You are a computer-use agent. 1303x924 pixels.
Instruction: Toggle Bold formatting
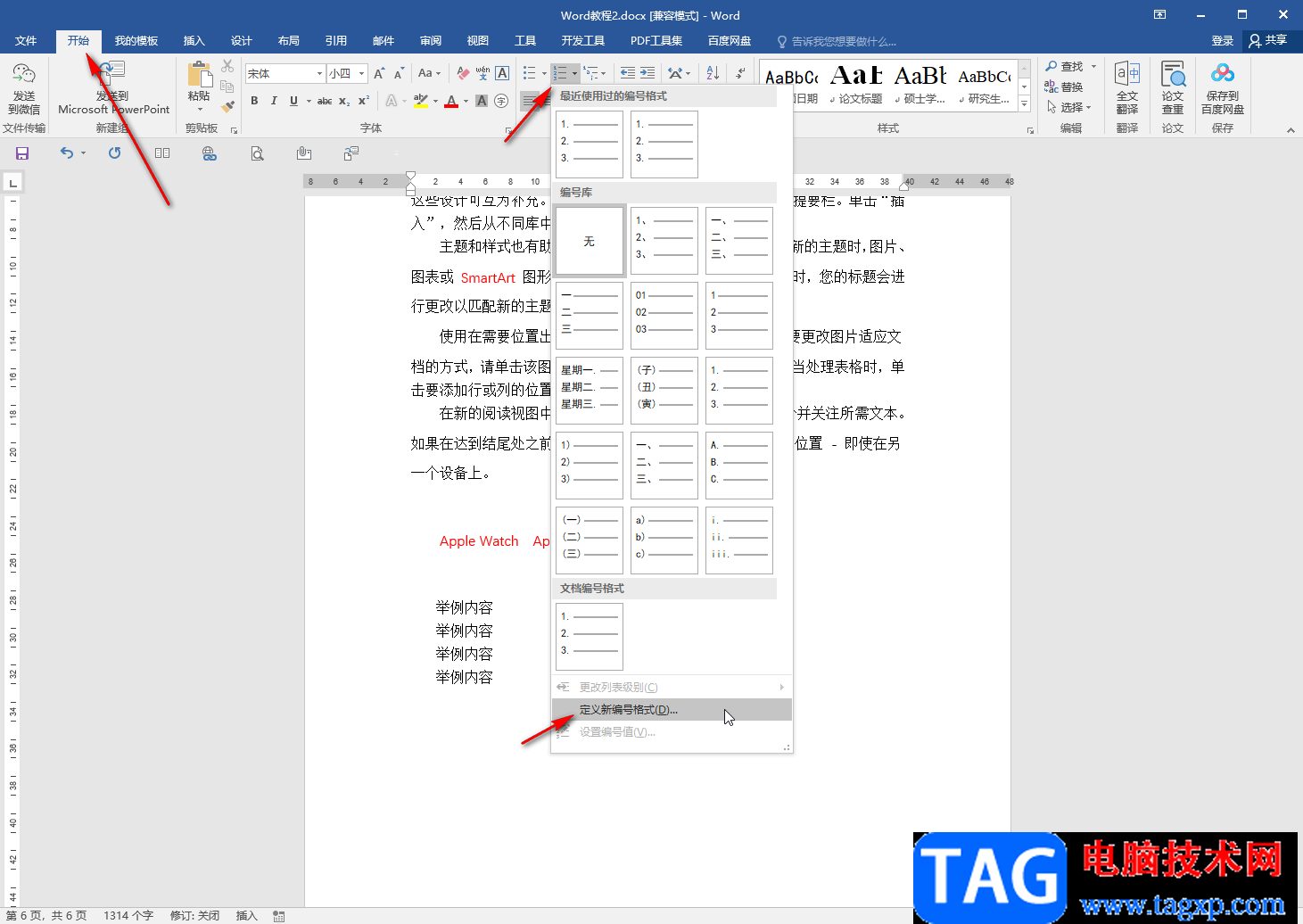254,101
